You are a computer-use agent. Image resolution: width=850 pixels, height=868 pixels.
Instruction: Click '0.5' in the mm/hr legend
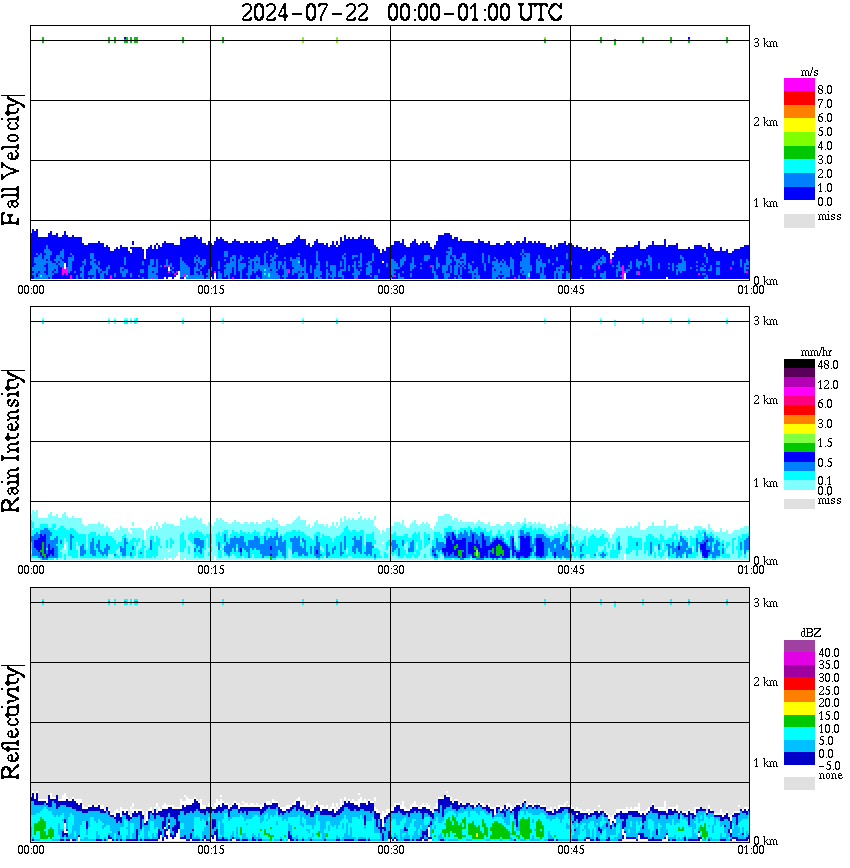point(825,462)
